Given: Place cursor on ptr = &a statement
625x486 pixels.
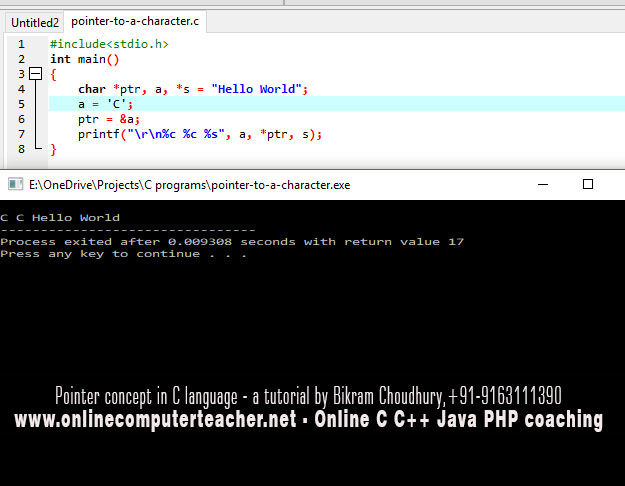Looking at the screenshot, I should [105, 119].
